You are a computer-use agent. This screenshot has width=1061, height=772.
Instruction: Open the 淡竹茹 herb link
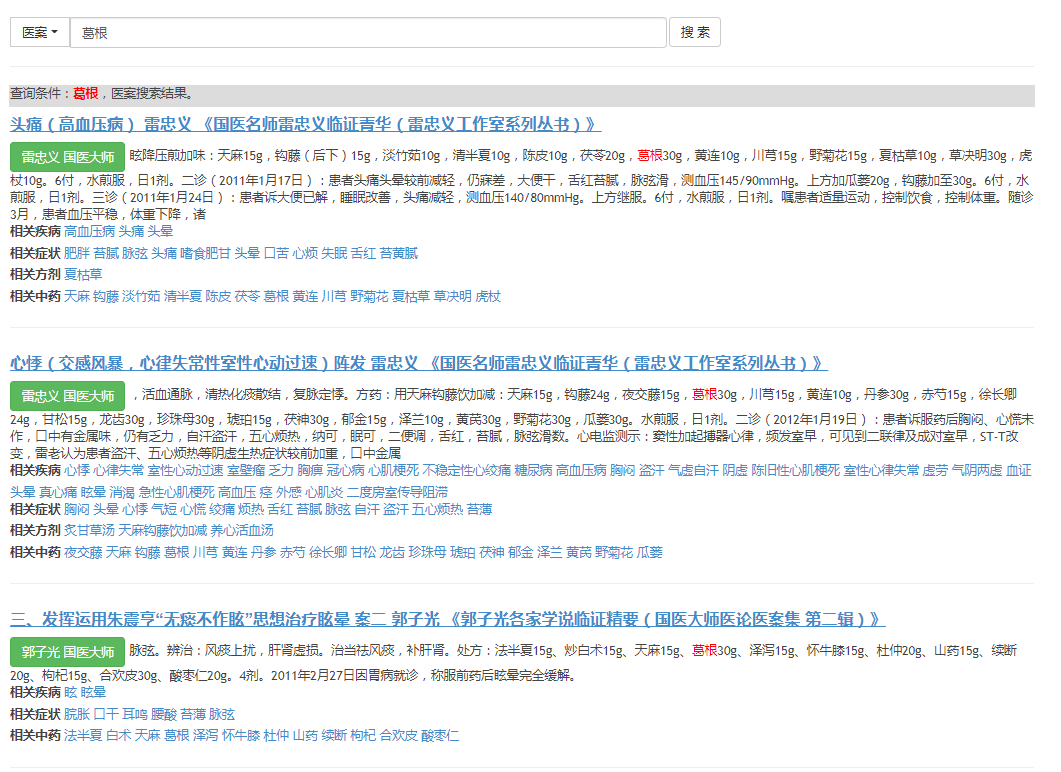141,296
